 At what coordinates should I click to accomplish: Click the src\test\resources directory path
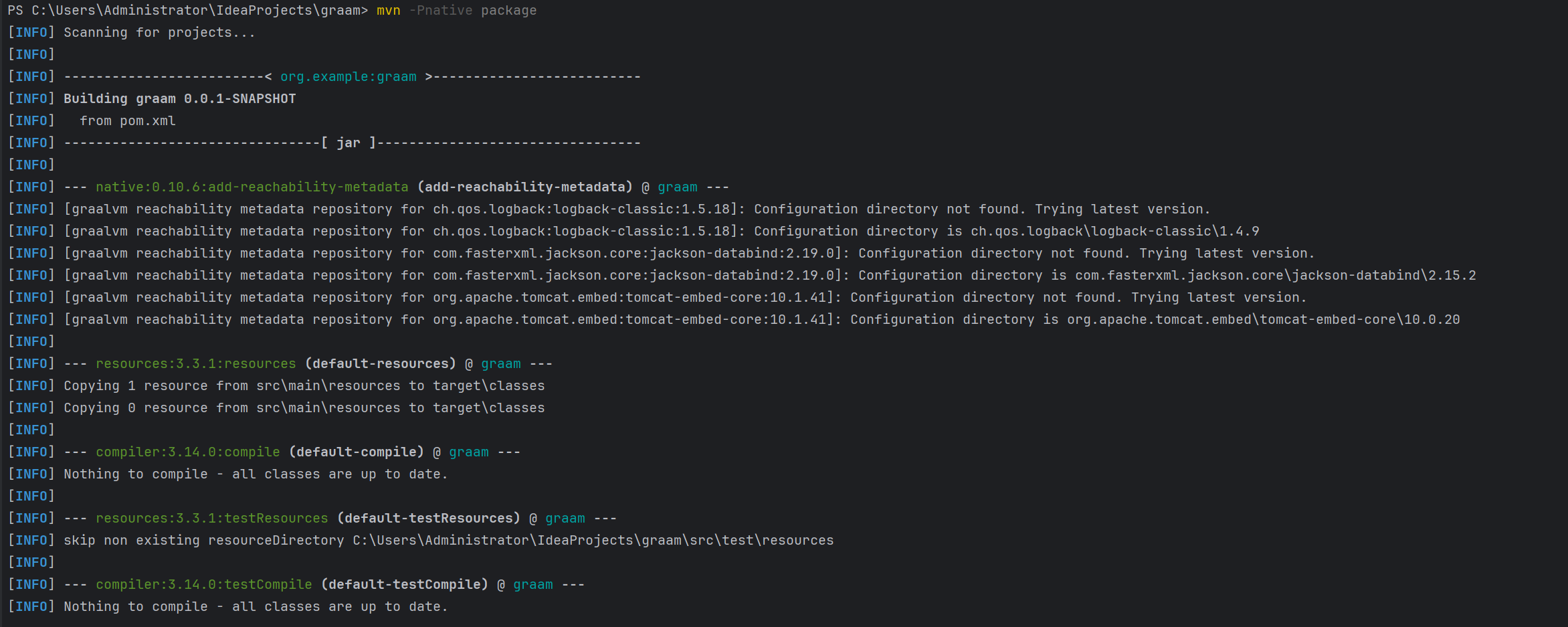coord(593,541)
